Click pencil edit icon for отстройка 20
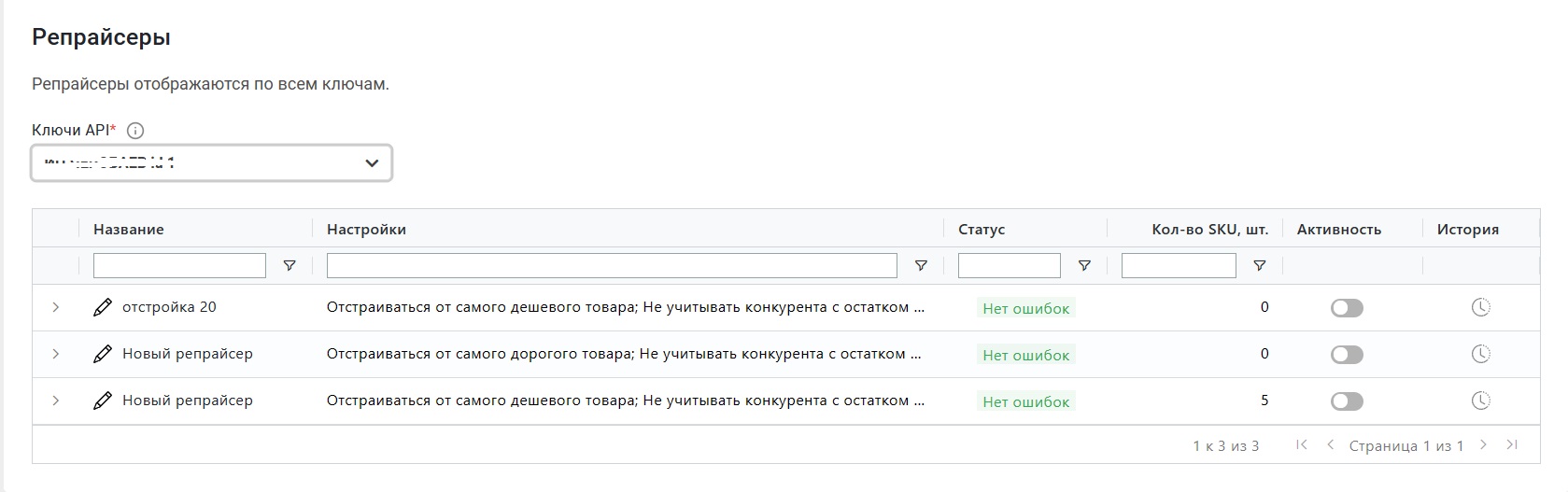The height and width of the screenshot is (492, 1568). point(103,307)
